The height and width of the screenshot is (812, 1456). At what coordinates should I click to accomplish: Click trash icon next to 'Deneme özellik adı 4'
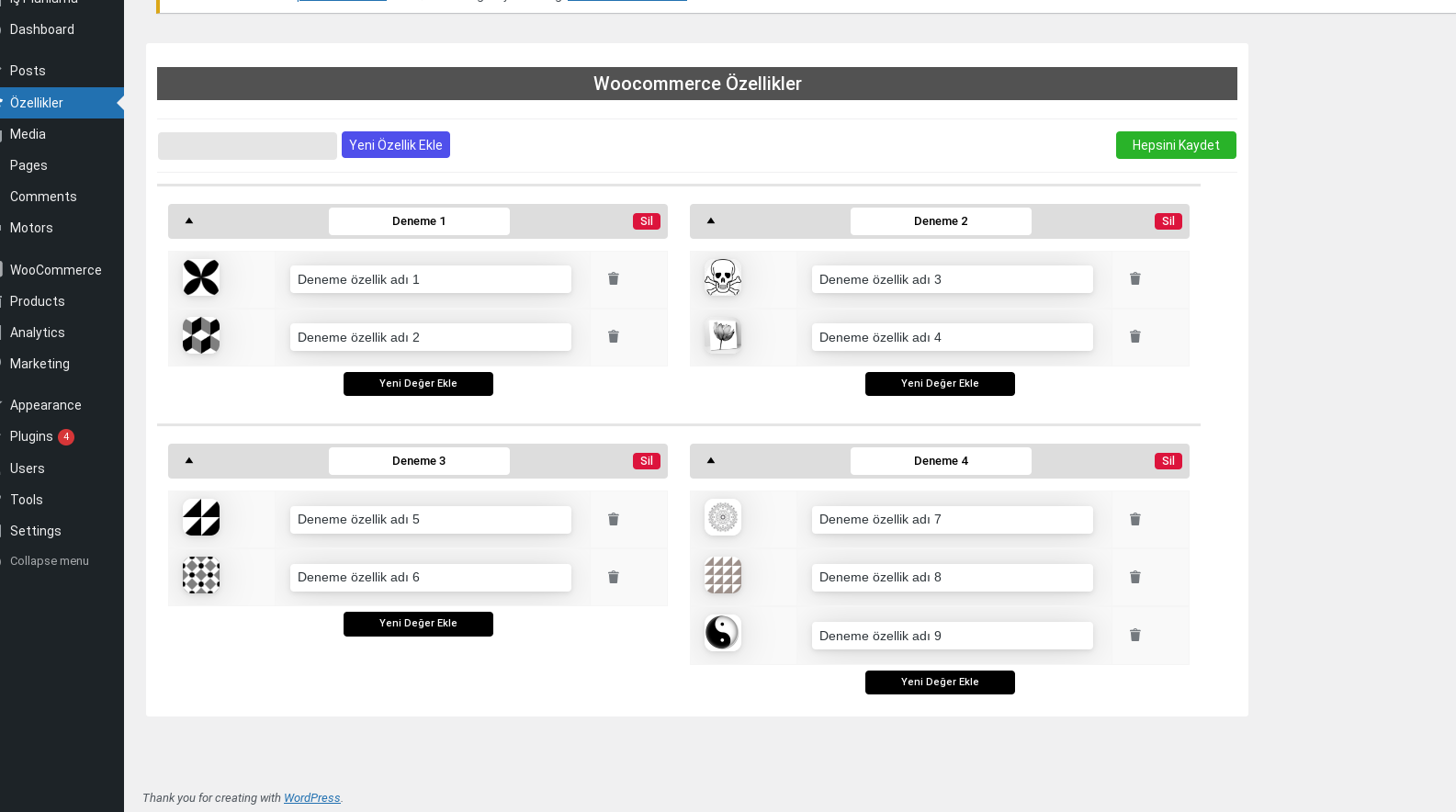1135,336
